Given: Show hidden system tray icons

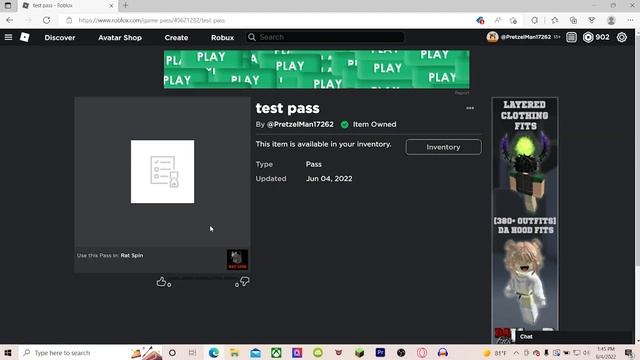Looking at the screenshot, I should pyautogui.click(x=516, y=353).
